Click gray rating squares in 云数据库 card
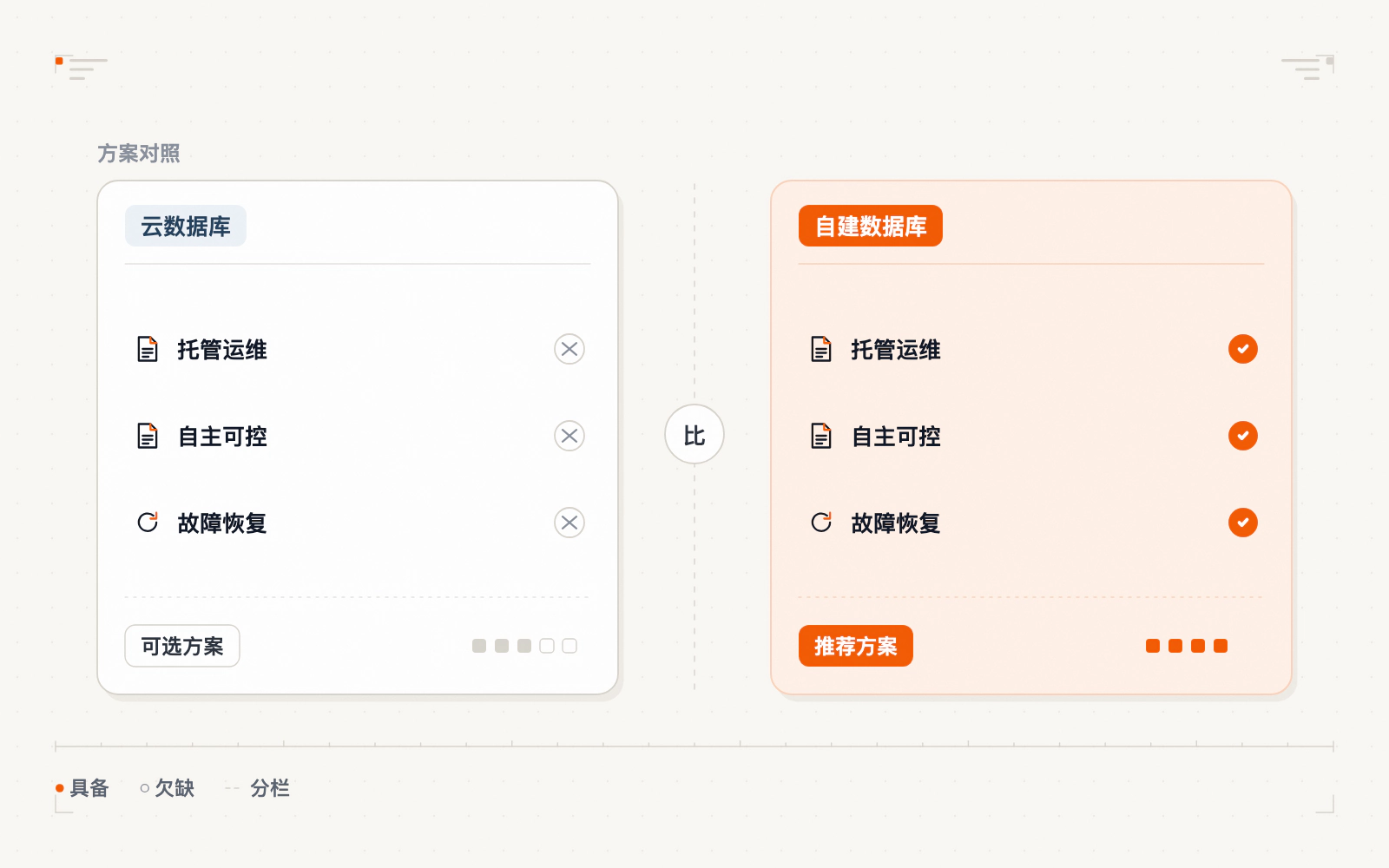Screen dimensions: 1389x868 524,646
